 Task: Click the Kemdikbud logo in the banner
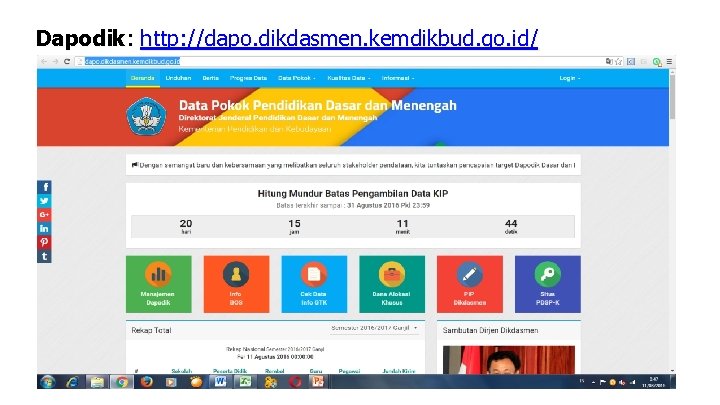[x=146, y=117]
